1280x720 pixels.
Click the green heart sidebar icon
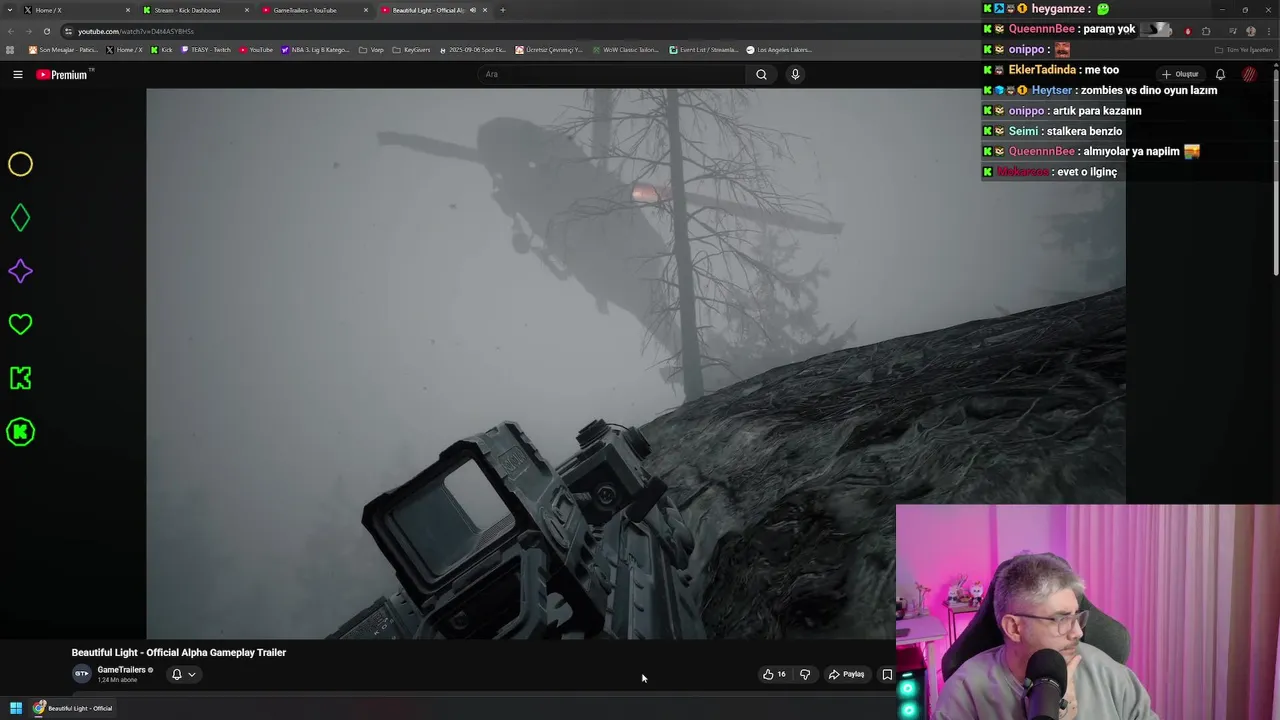coord(20,324)
